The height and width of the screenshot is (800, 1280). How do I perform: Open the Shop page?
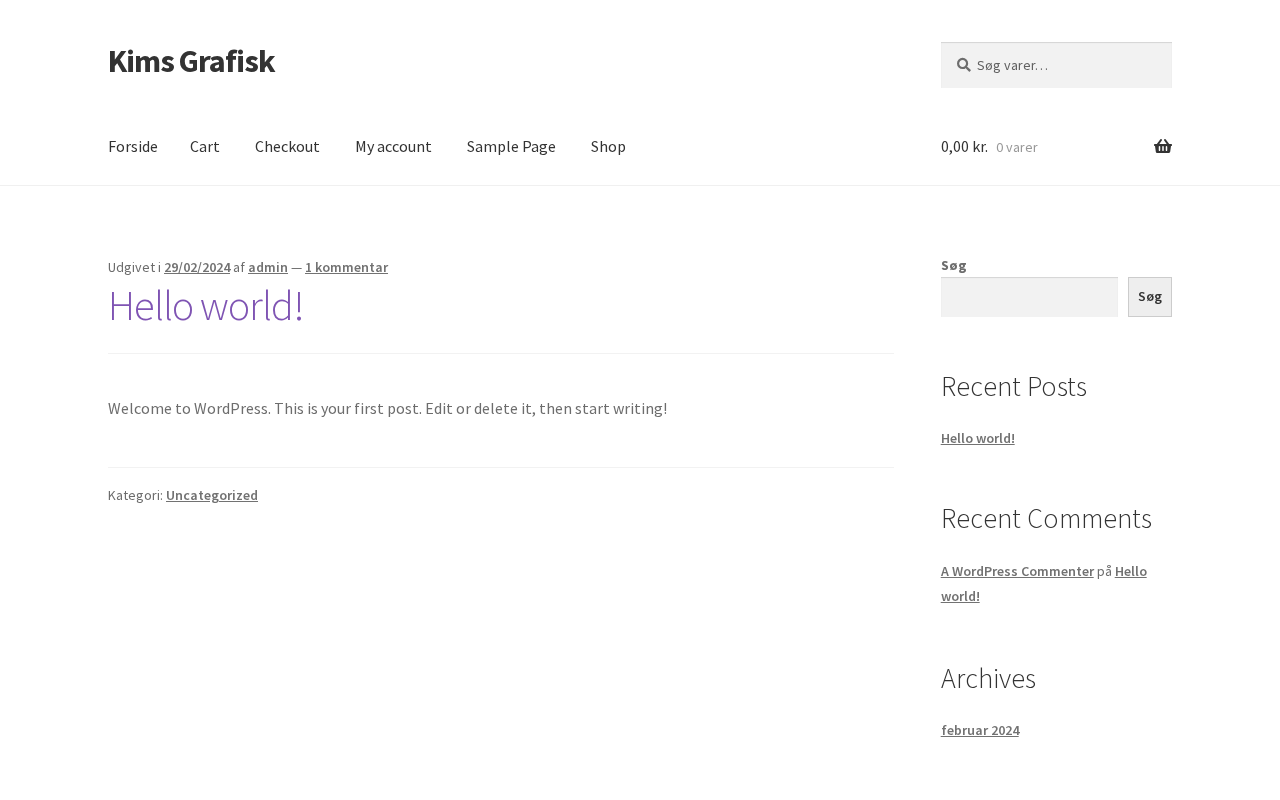608,147
